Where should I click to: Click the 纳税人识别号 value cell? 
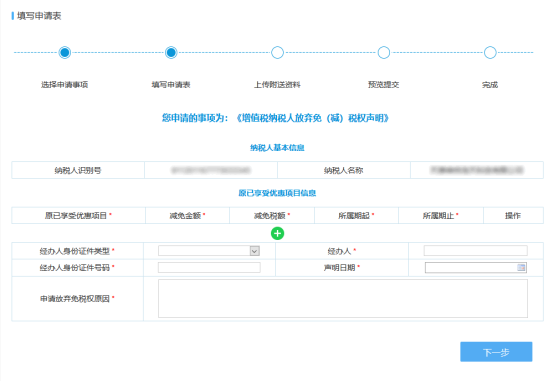click(211, 170)
